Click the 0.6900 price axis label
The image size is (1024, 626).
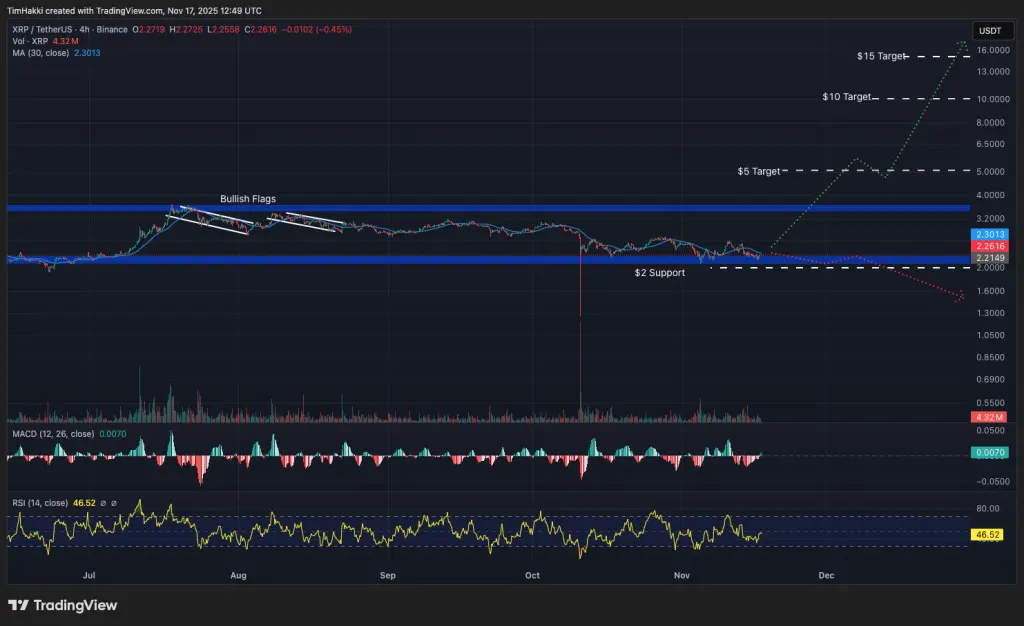[x=991, y=379]
